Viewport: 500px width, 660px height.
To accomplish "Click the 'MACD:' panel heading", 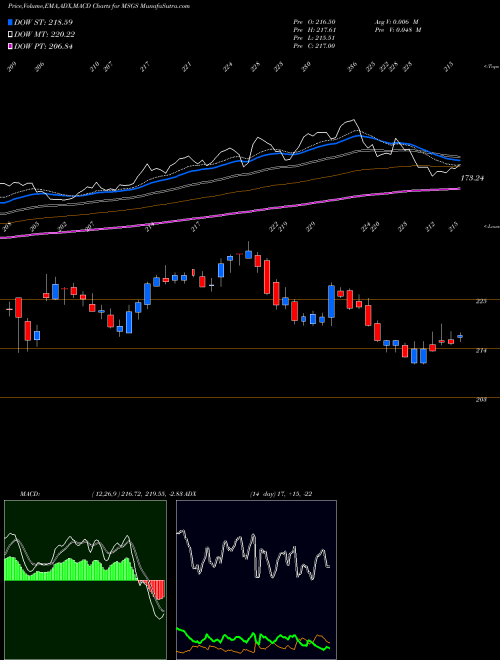I will (29, 494).
